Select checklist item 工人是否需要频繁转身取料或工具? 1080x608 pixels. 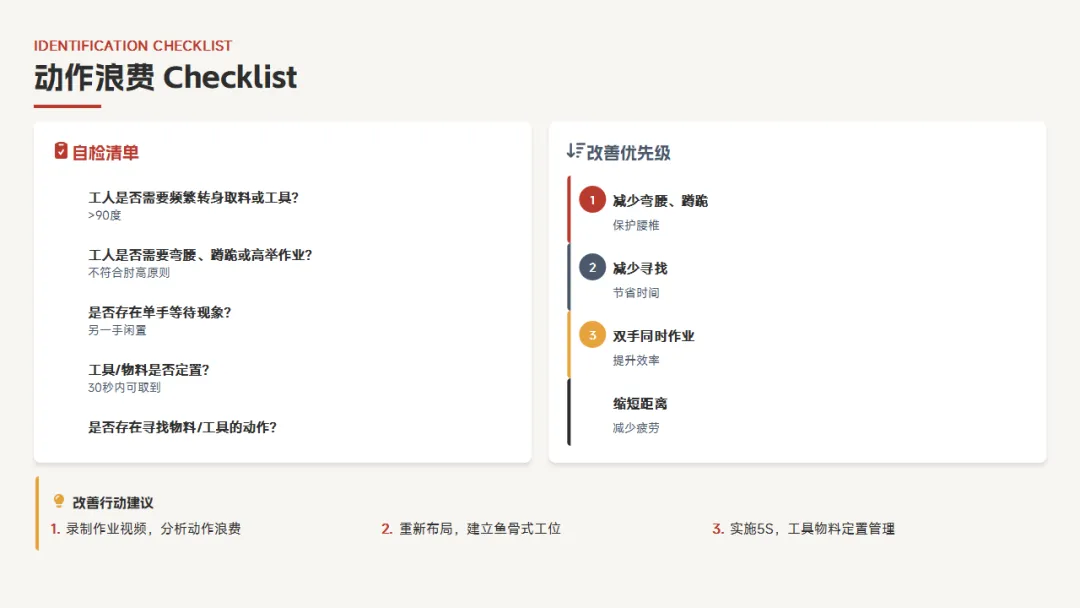click(193, 198)
